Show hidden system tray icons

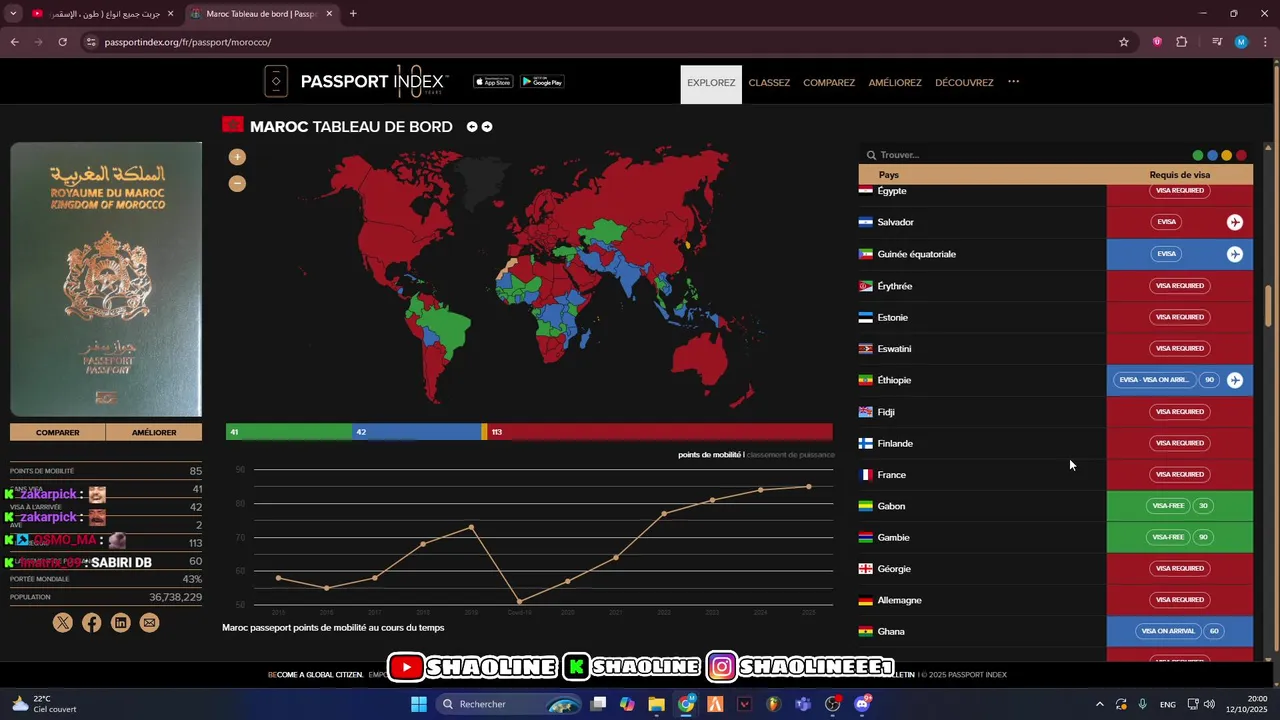(x=1099, y=704)
